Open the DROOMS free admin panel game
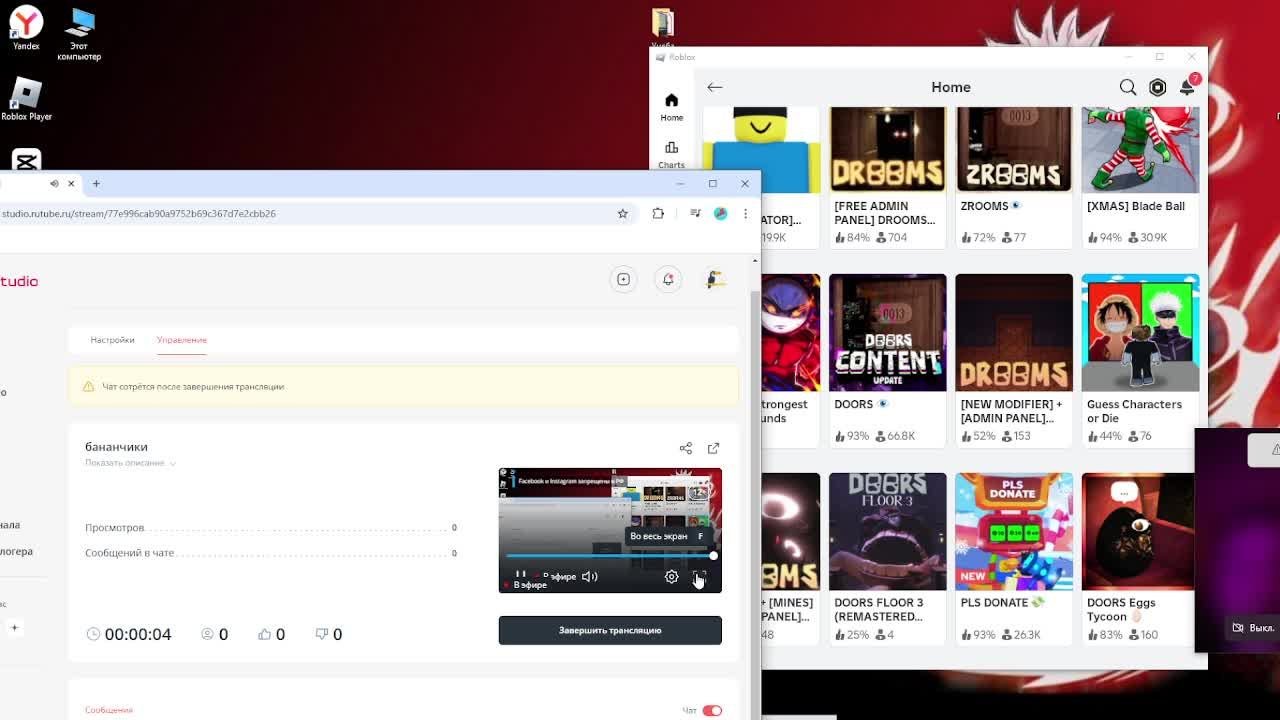 click(887, 149)
